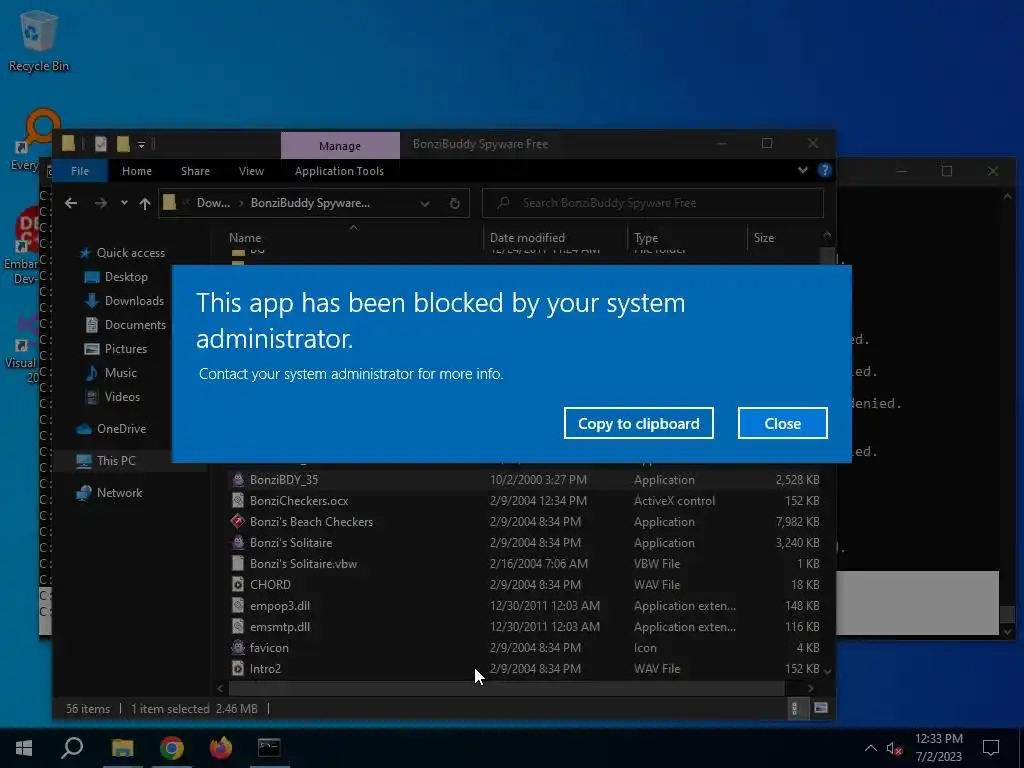The image size is (1024, 768).
Task: Open the File menu in Explorer
Action: point(80,171)
